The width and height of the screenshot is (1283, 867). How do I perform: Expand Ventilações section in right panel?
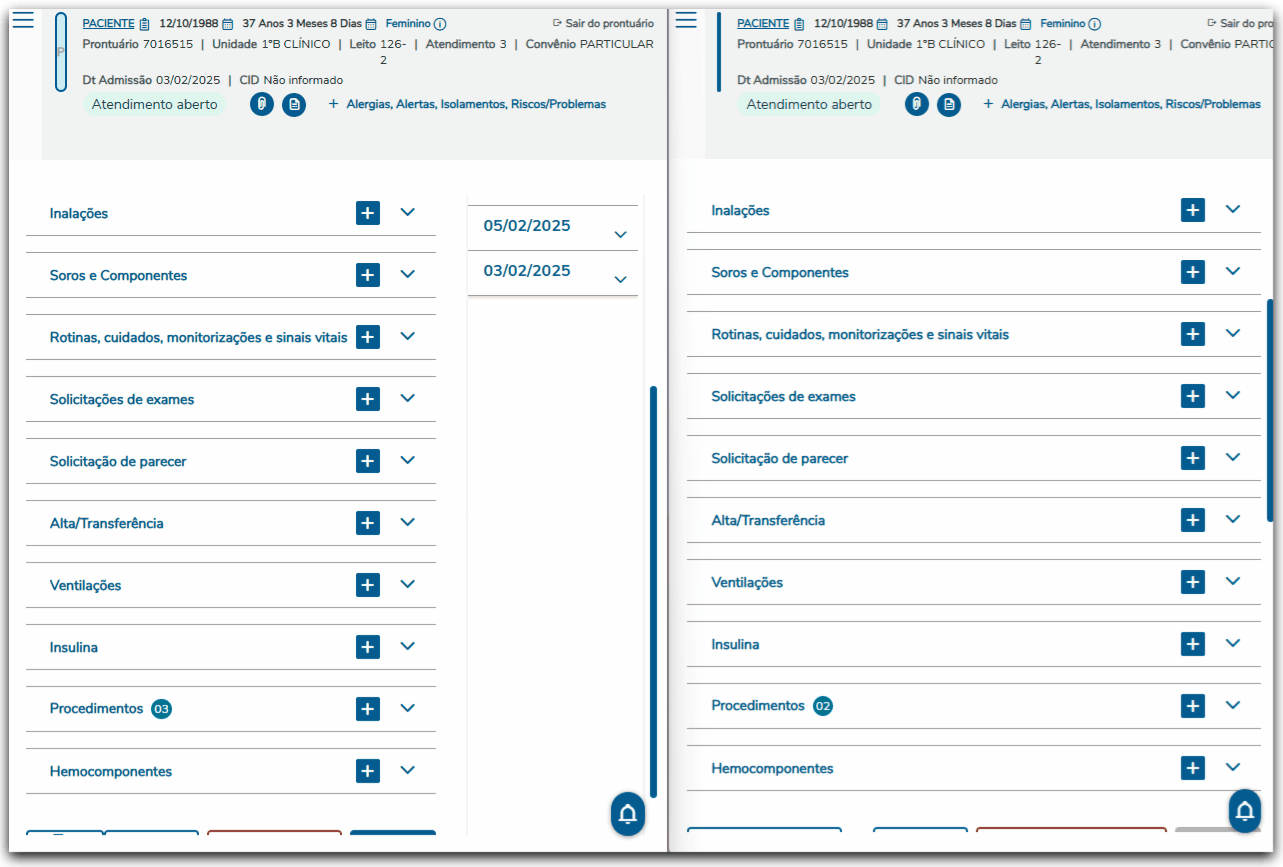pyautogui.click(x=1232, y=581)
